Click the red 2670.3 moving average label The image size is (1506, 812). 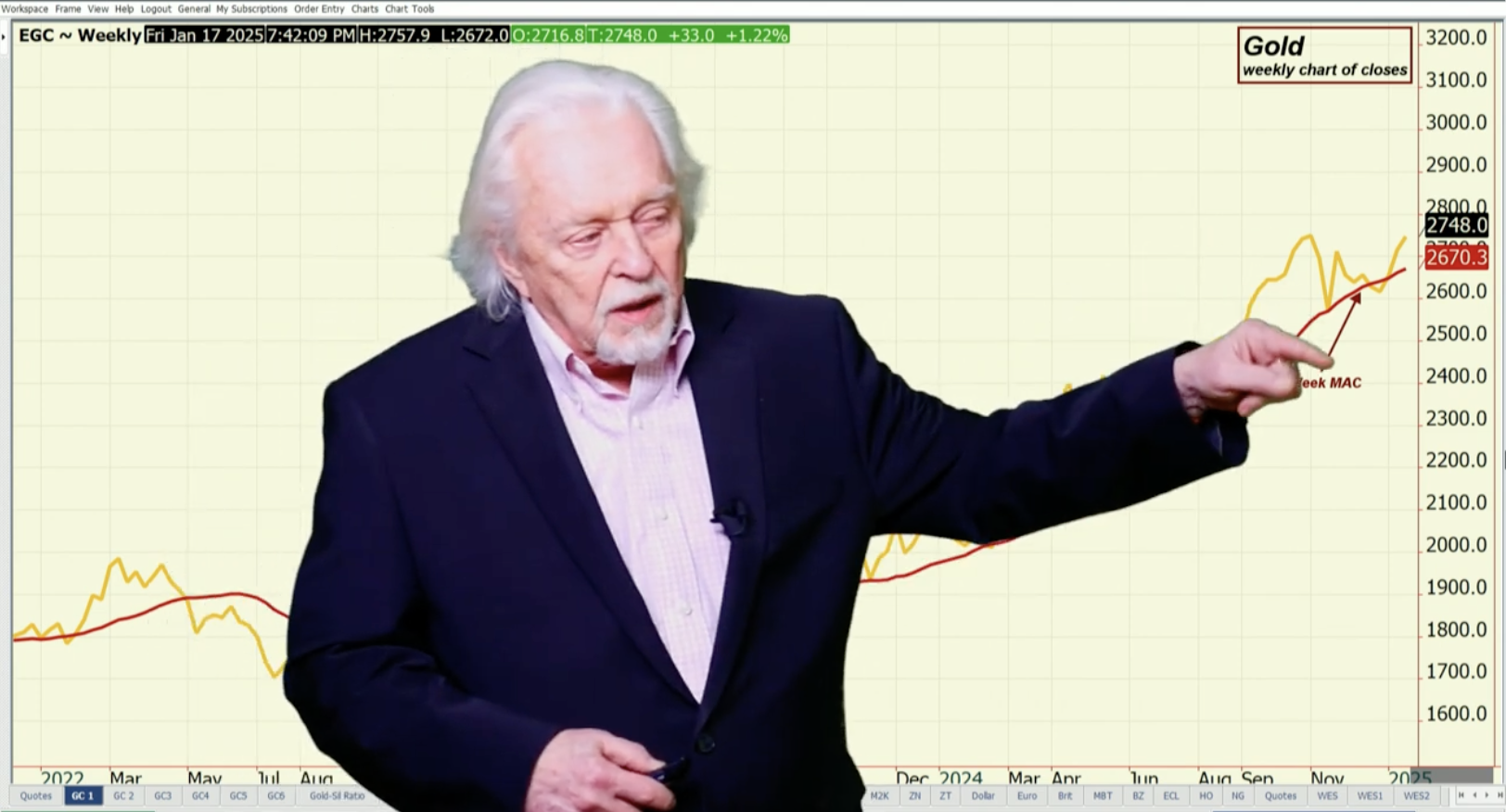coord(1456,257)
